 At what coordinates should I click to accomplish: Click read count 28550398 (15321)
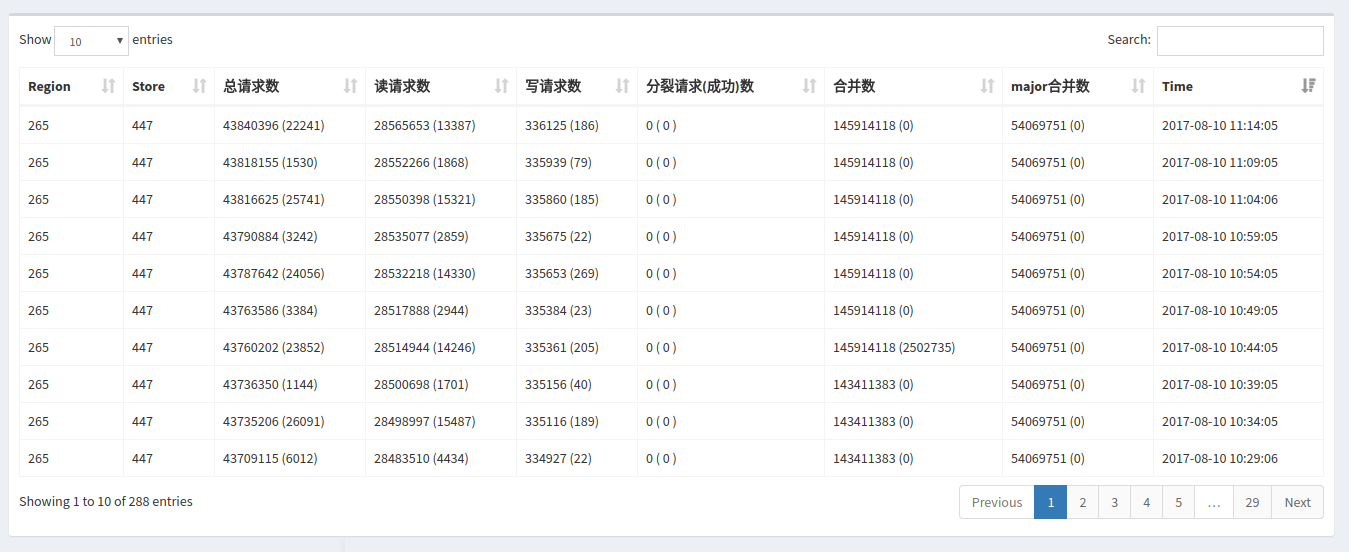click(x=425, y=199)
